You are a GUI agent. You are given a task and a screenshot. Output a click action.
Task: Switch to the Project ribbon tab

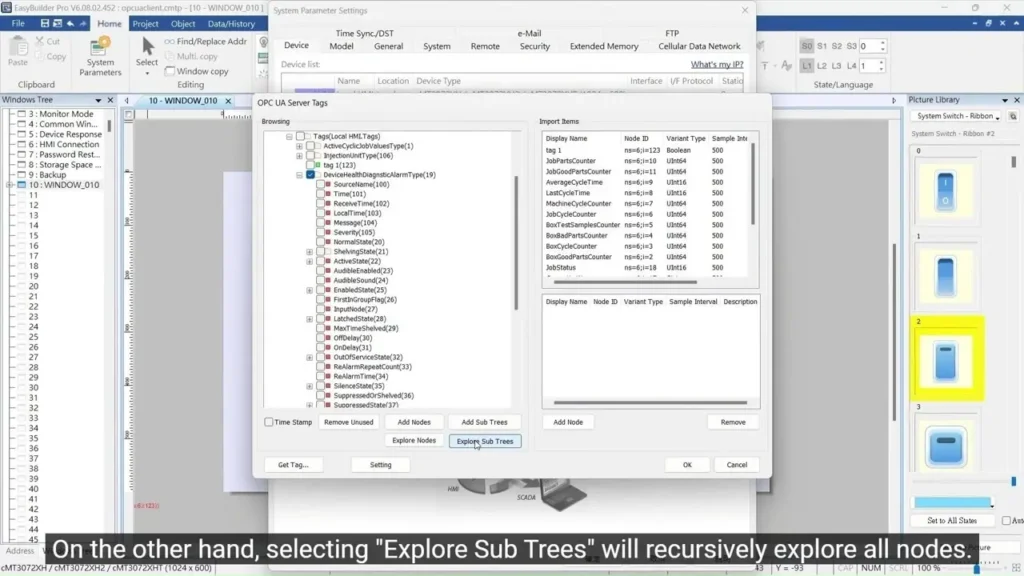(x=145, y=24)
